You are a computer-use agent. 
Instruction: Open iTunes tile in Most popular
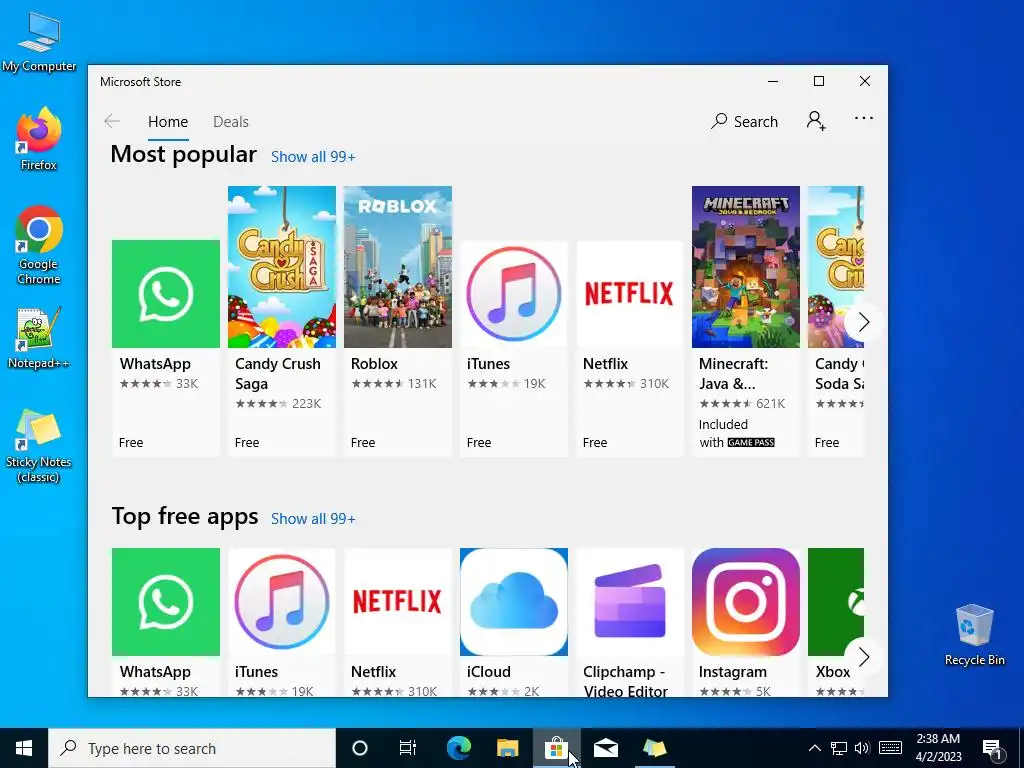pos(514,348)
